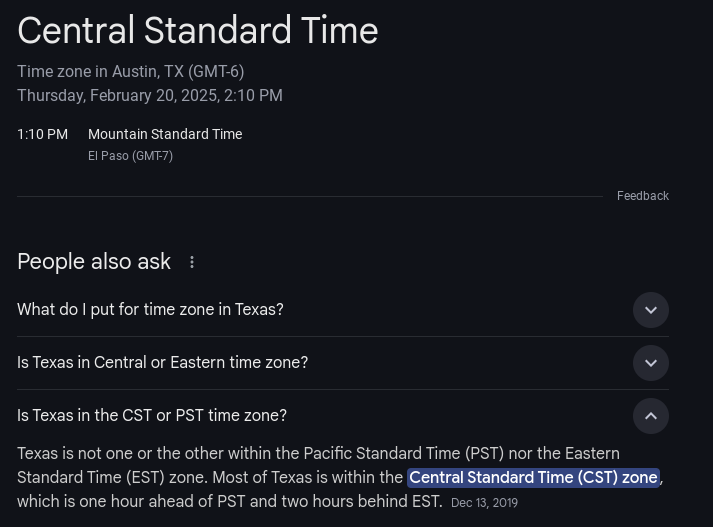Collapse the "CST or PST time zone" chevron
The image size is (713, 527).
651,416
